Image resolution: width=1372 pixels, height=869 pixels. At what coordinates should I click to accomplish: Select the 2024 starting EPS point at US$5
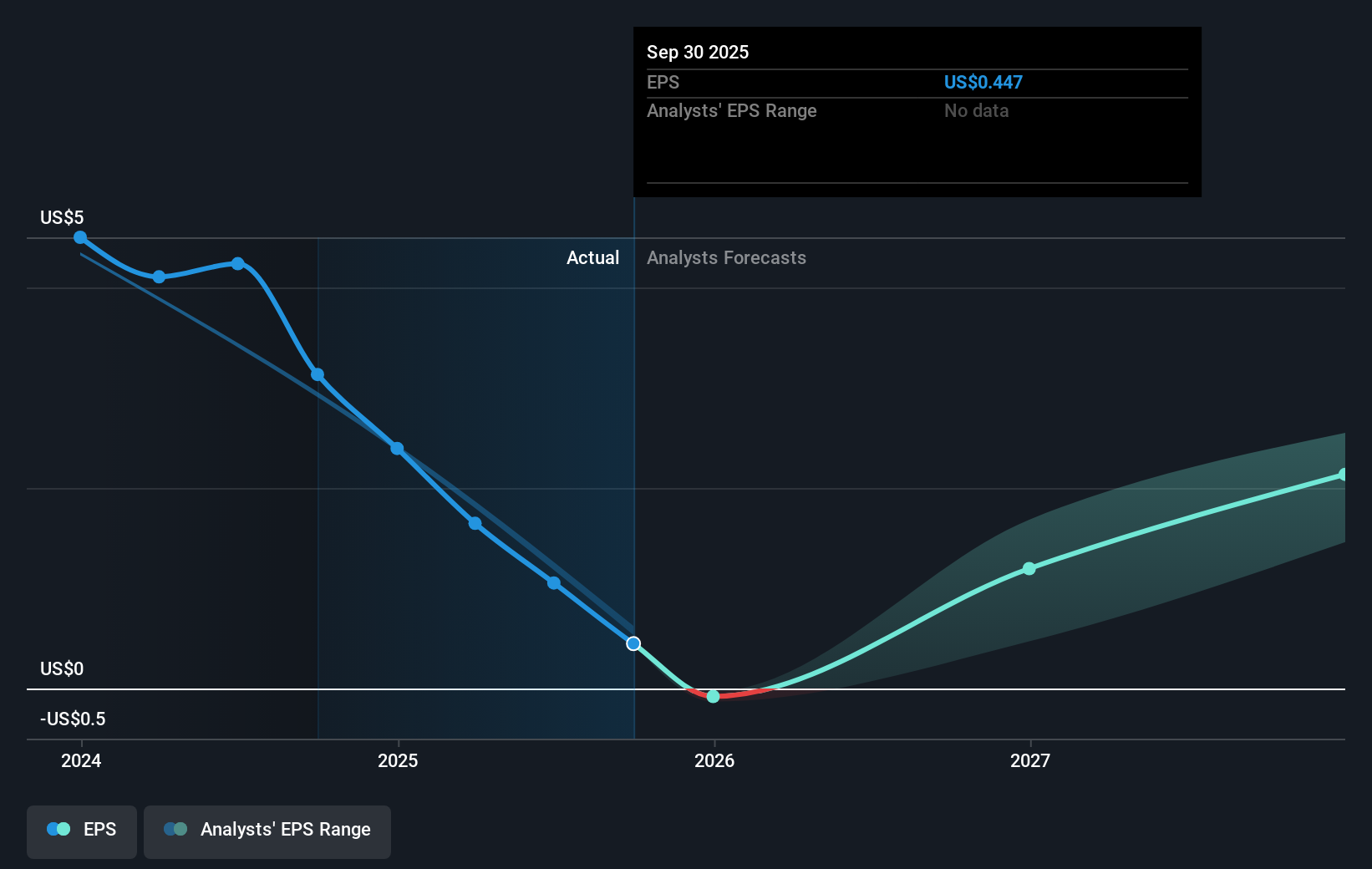(x=80, y=237)
